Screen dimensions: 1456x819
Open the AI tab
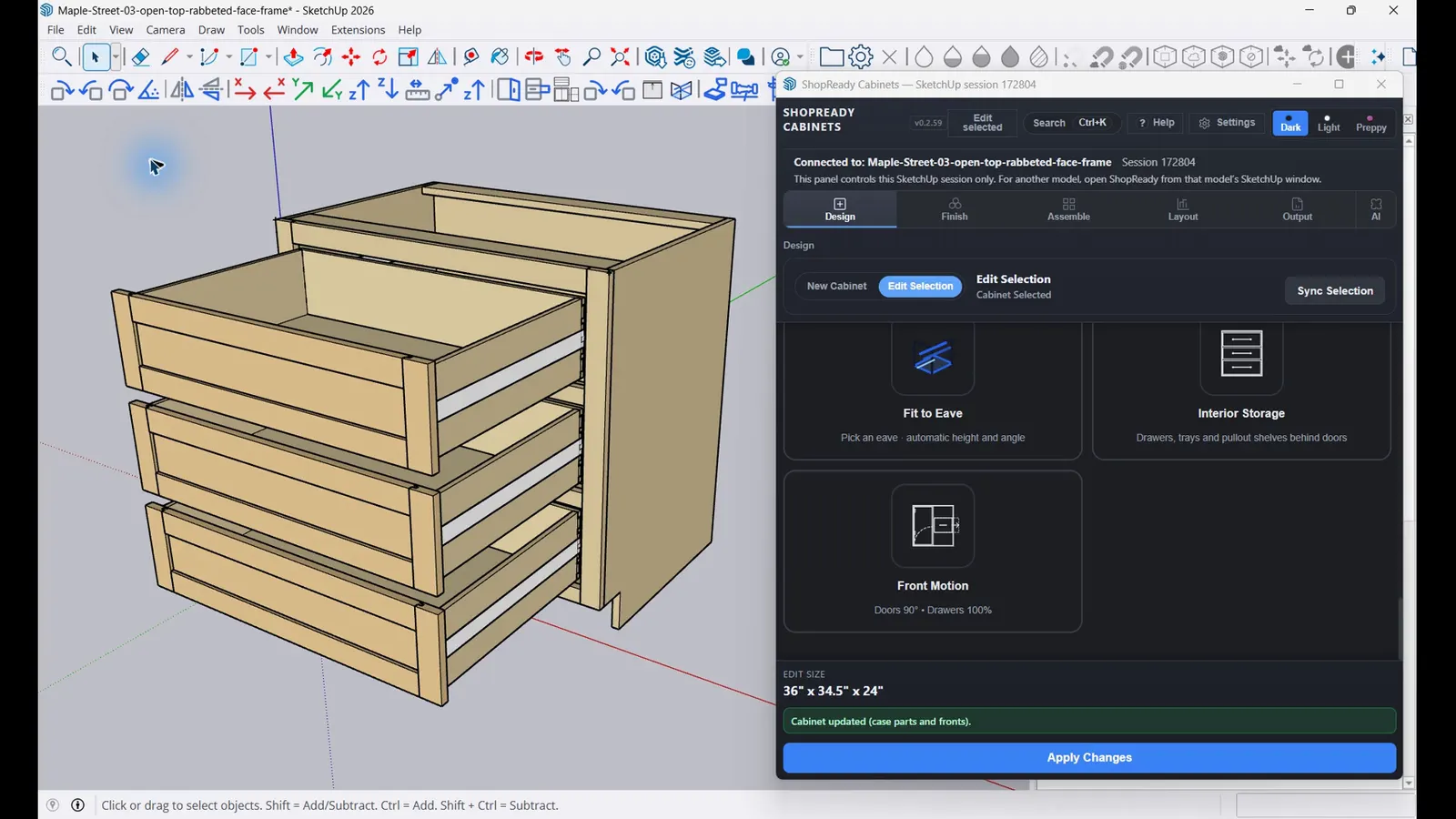[1376, 209]
